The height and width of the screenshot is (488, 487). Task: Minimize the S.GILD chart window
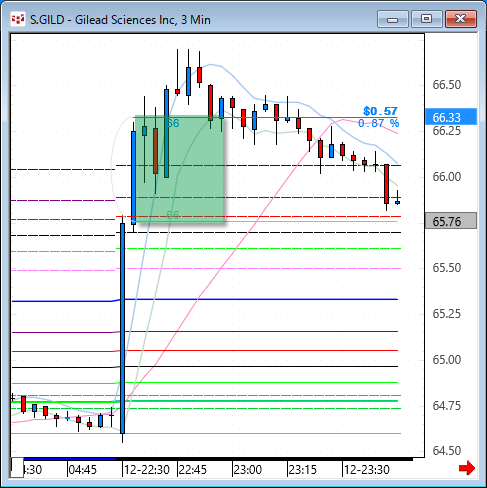coord(393,19)
